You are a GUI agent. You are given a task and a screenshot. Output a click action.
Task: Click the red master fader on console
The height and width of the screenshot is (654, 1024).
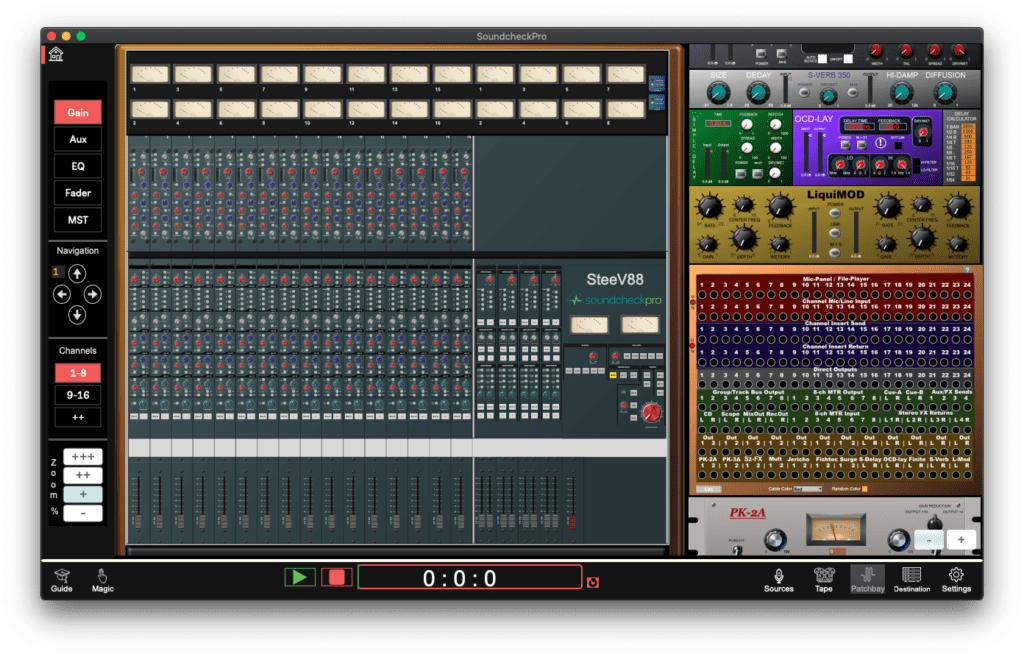click(x=573, y=521)
